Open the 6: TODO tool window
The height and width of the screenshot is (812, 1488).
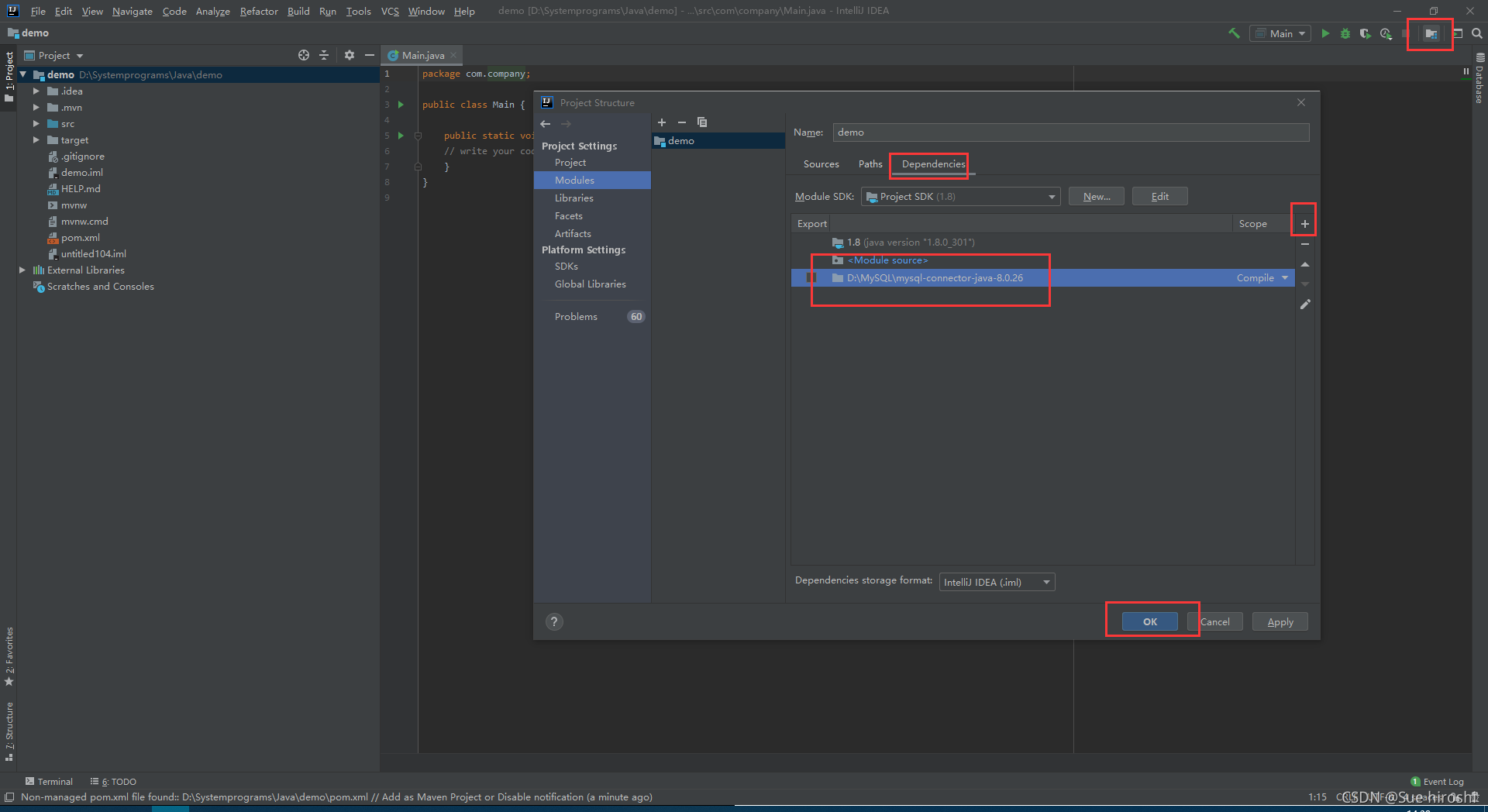[x=113, y=781]
